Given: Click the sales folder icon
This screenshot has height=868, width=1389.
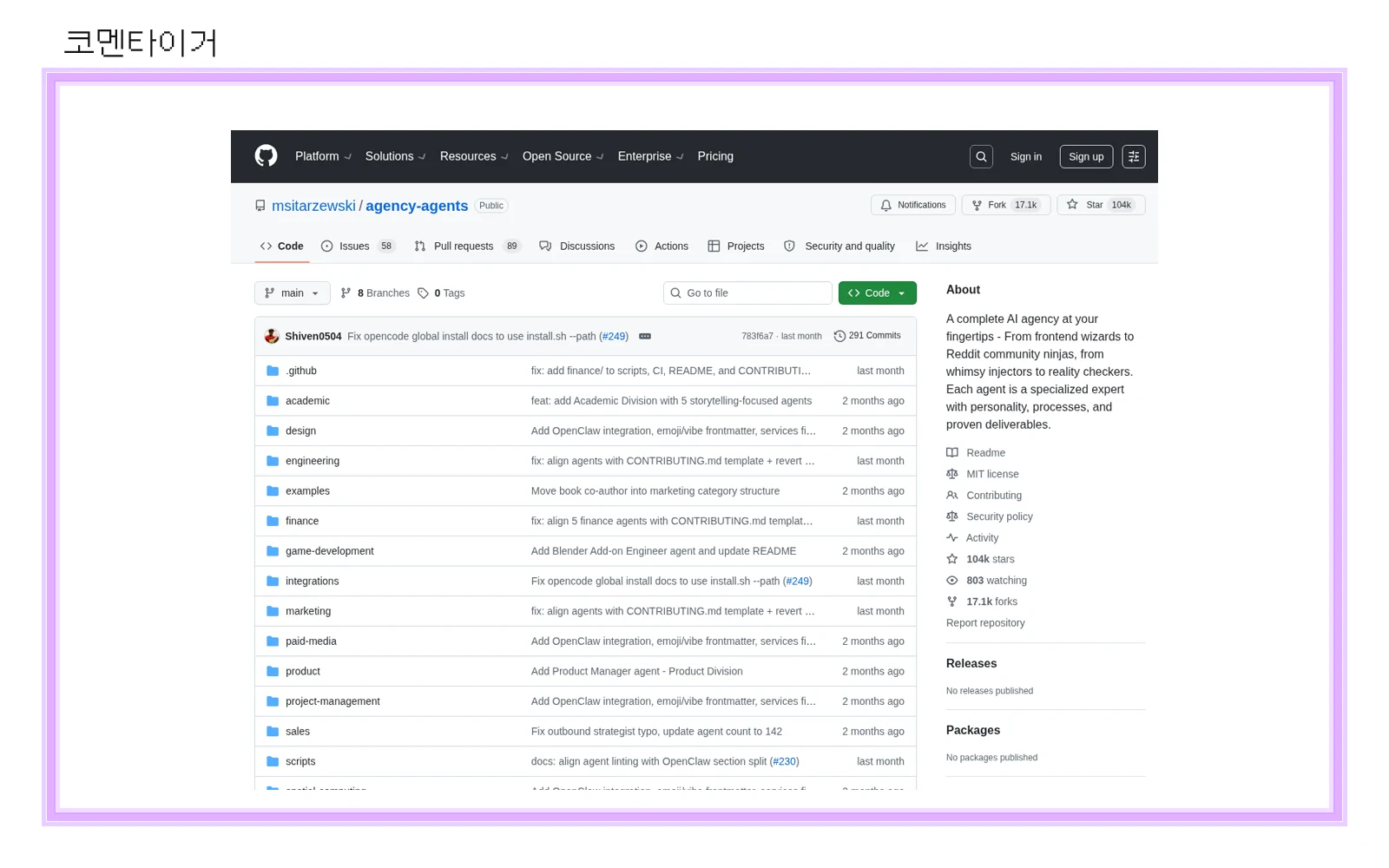Looking at the screenshot, I should click(x=273, y=732).
